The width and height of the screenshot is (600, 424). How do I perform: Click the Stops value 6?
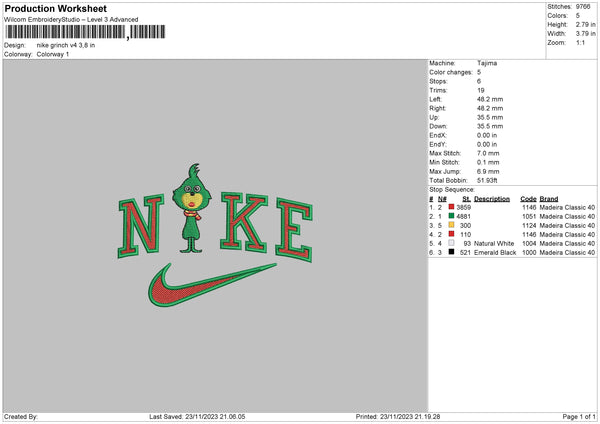click(x=479, y=81)
